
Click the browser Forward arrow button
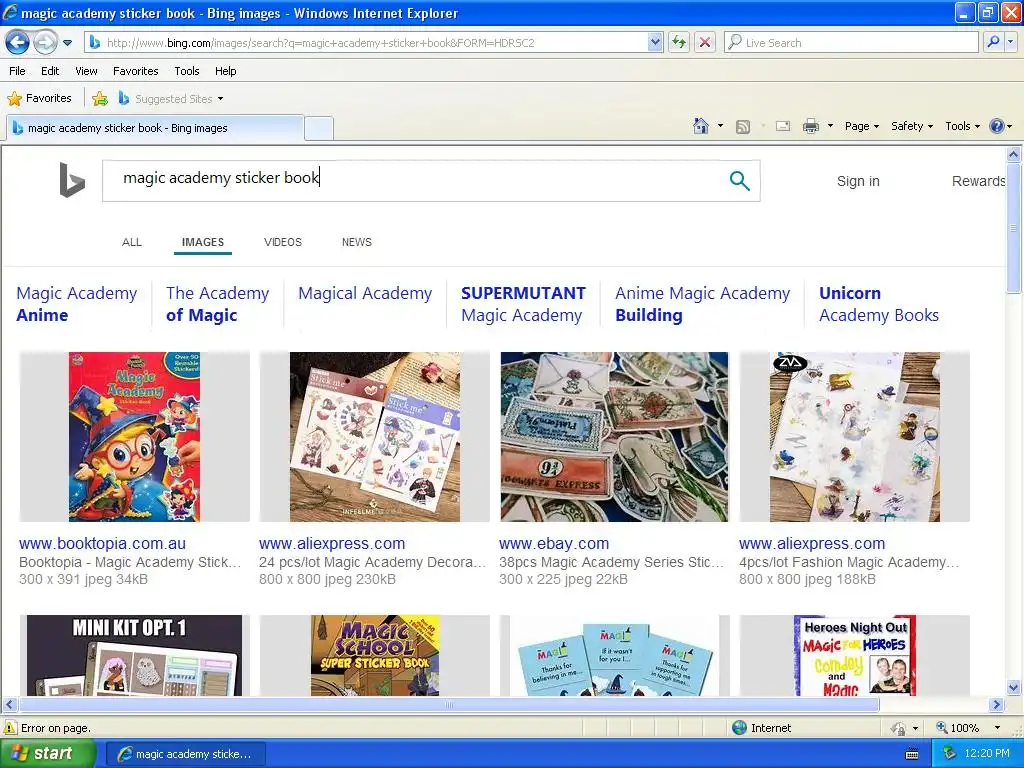pyautogui.click(x=44, y=43)
